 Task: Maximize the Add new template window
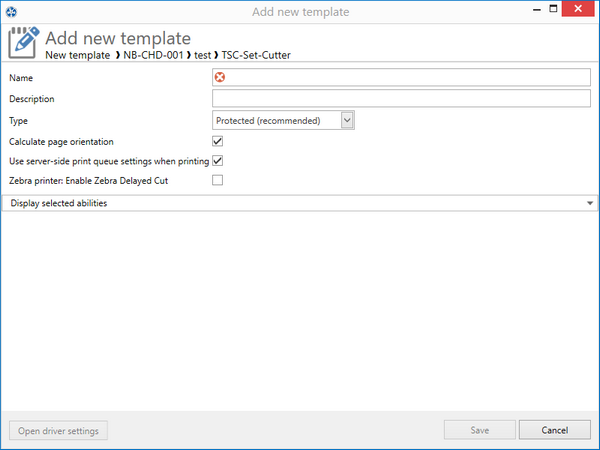[553, 8]
